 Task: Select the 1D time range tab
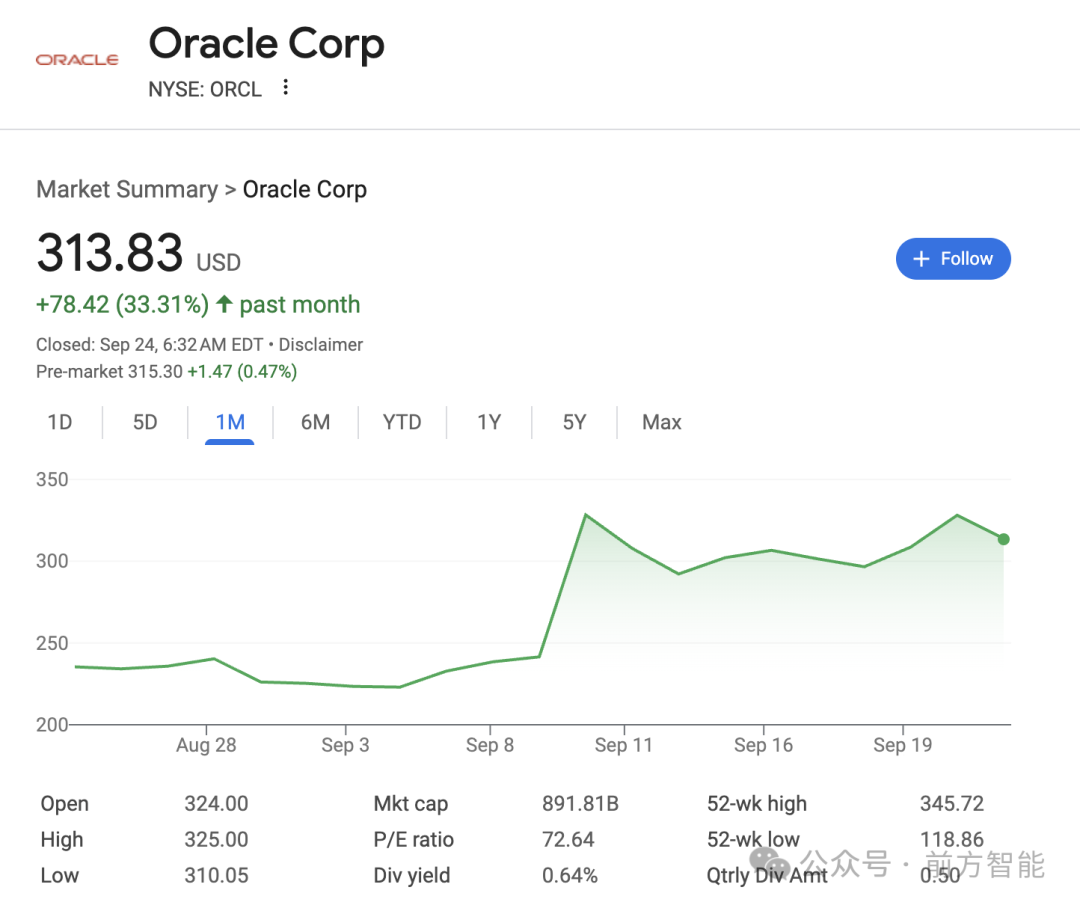(x=60, y=422)
